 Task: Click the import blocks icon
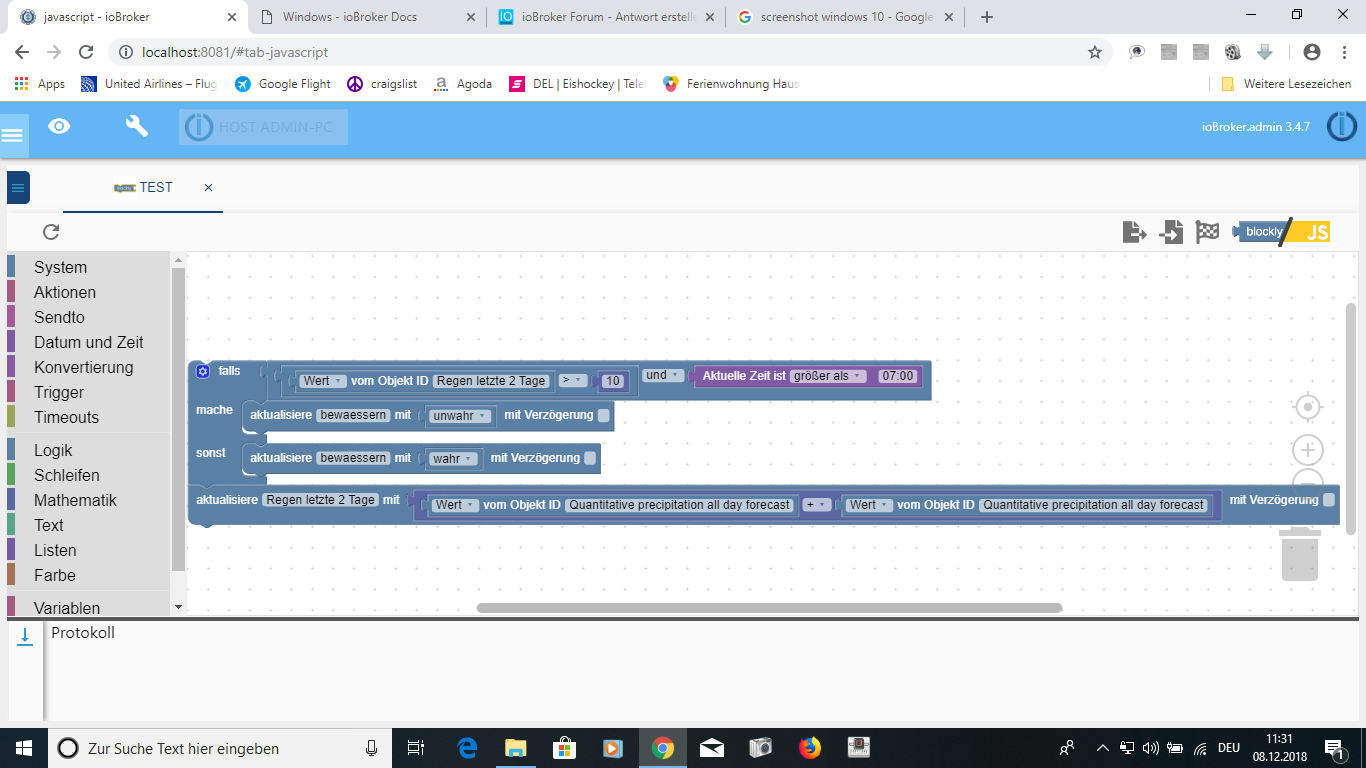(1171, 232)
